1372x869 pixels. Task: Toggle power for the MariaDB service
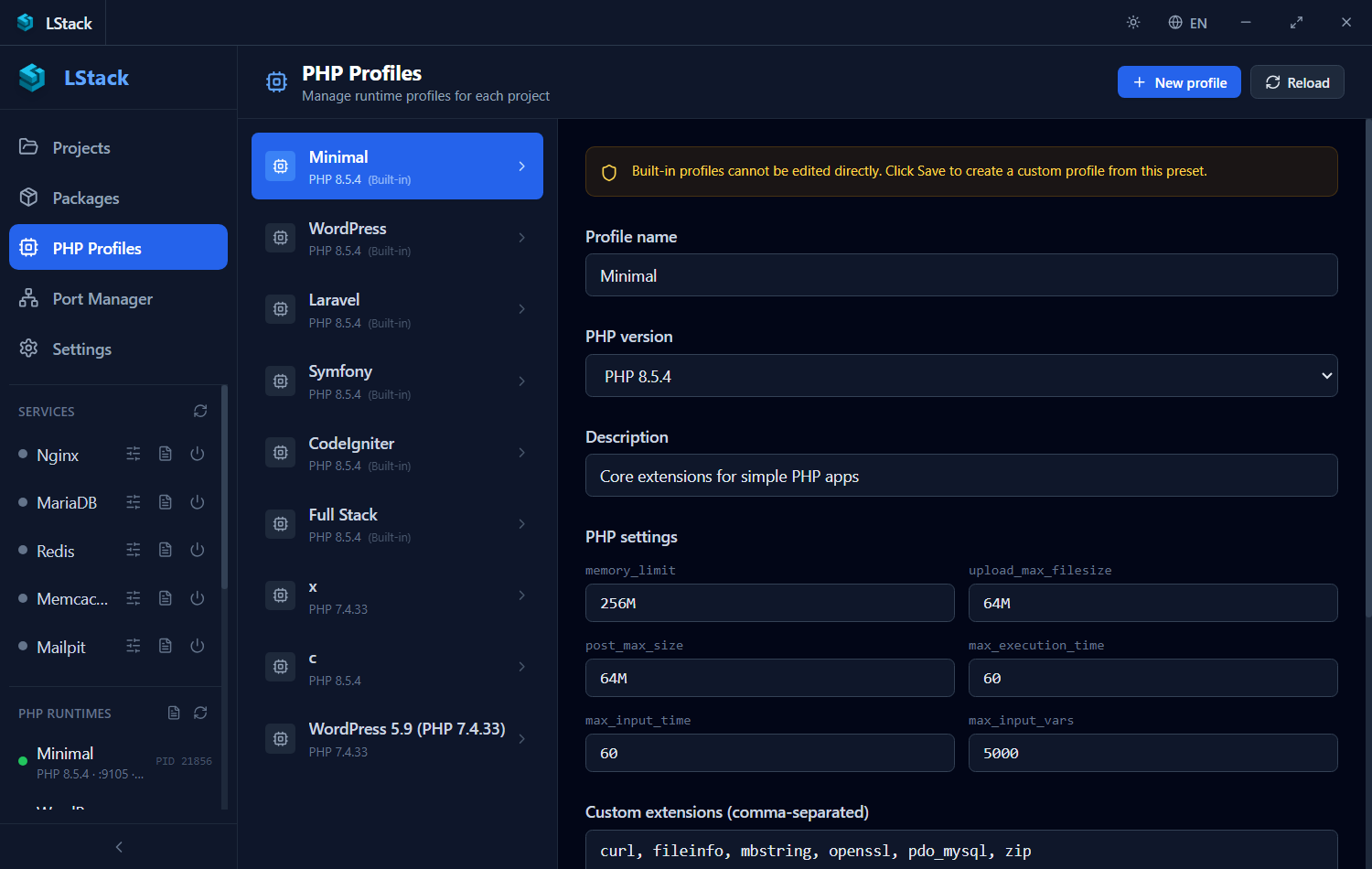(x=198, y=502)
